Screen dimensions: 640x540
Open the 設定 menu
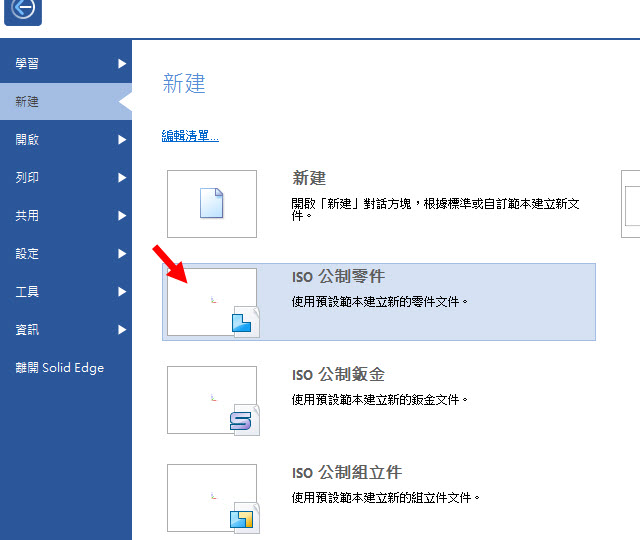(x=66, y=253)
